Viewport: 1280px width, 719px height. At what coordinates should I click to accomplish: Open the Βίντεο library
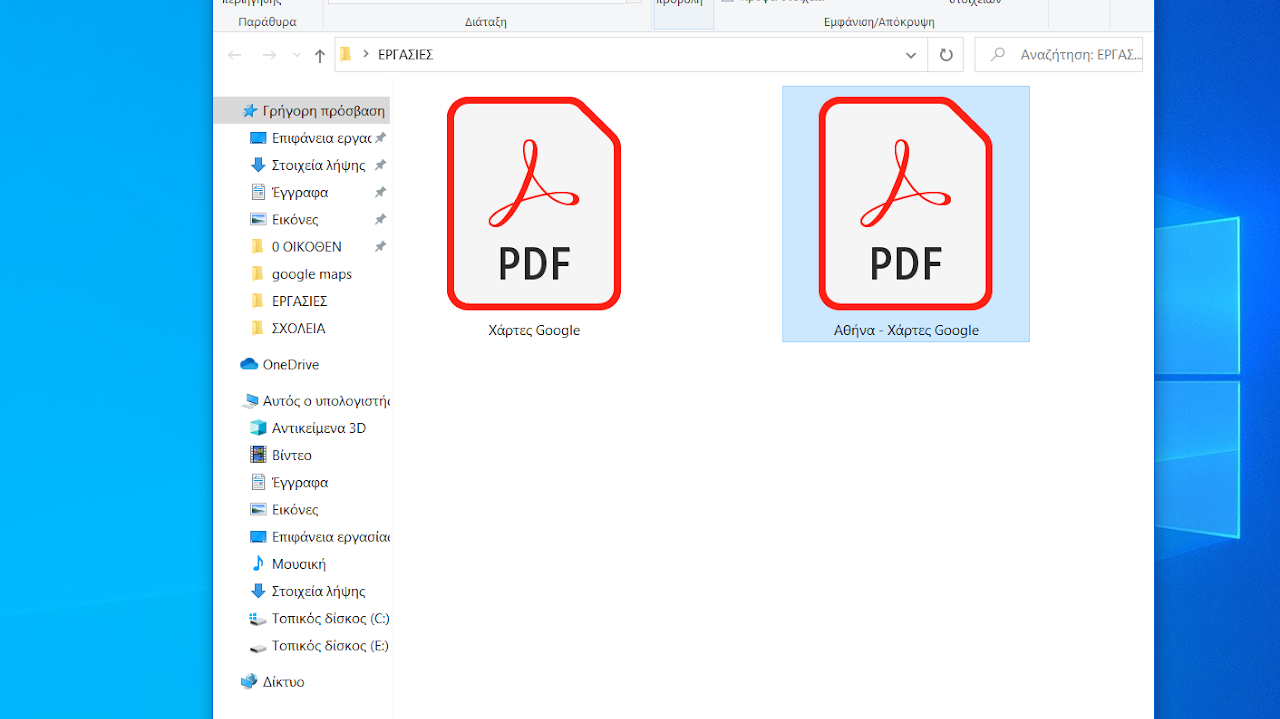[282, 455]
